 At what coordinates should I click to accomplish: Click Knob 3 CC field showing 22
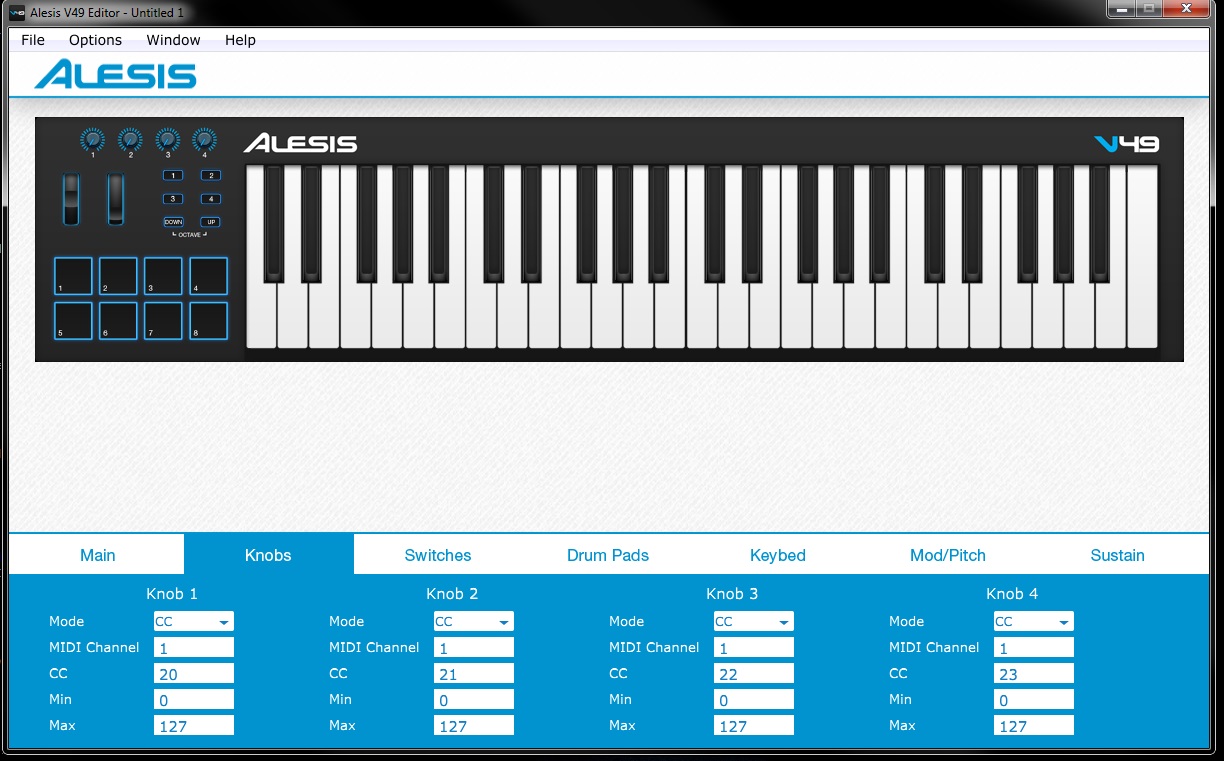pos(754,674)
